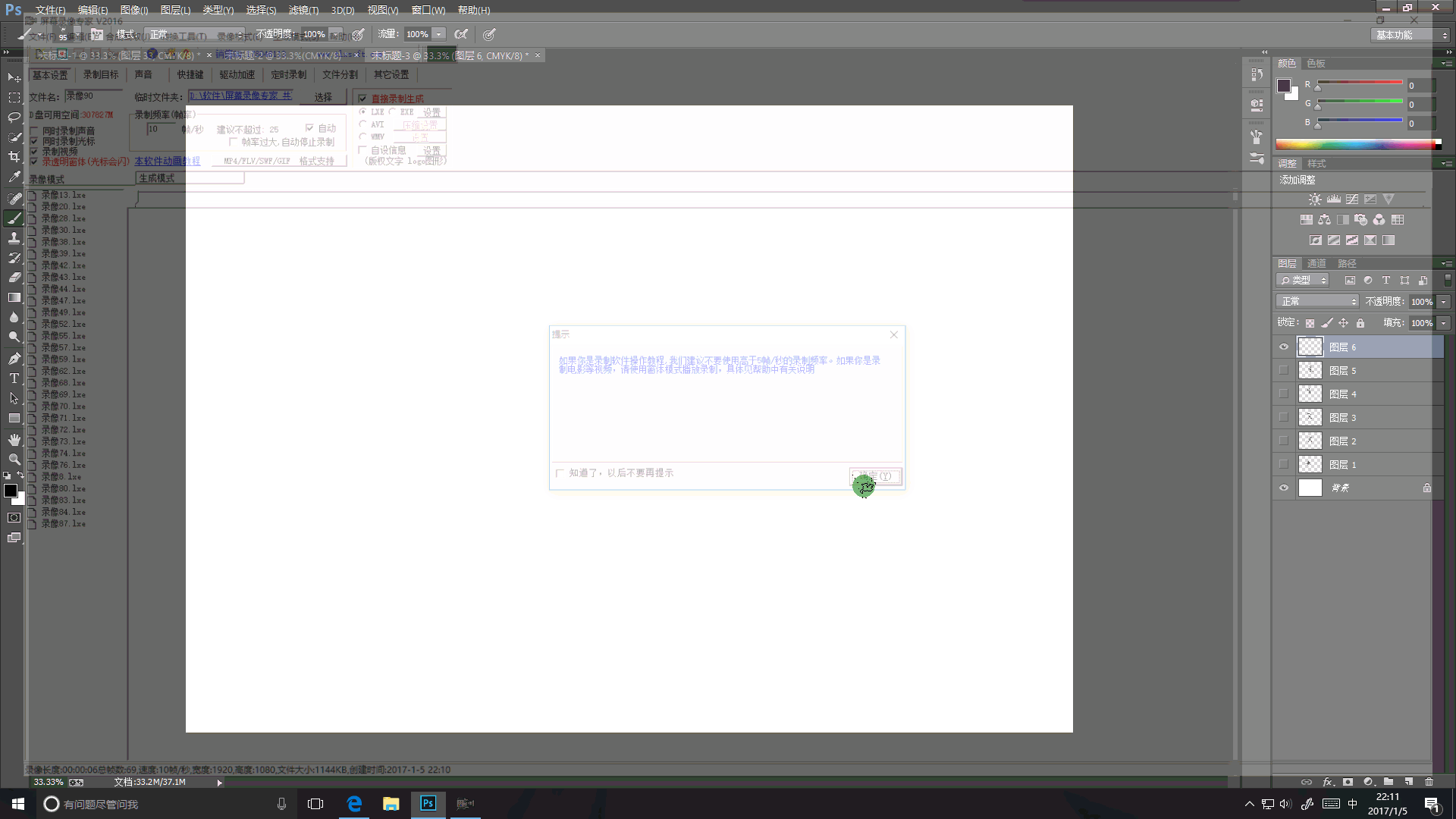
Task: Create a new layer icon
Action: click(1408, 782)
